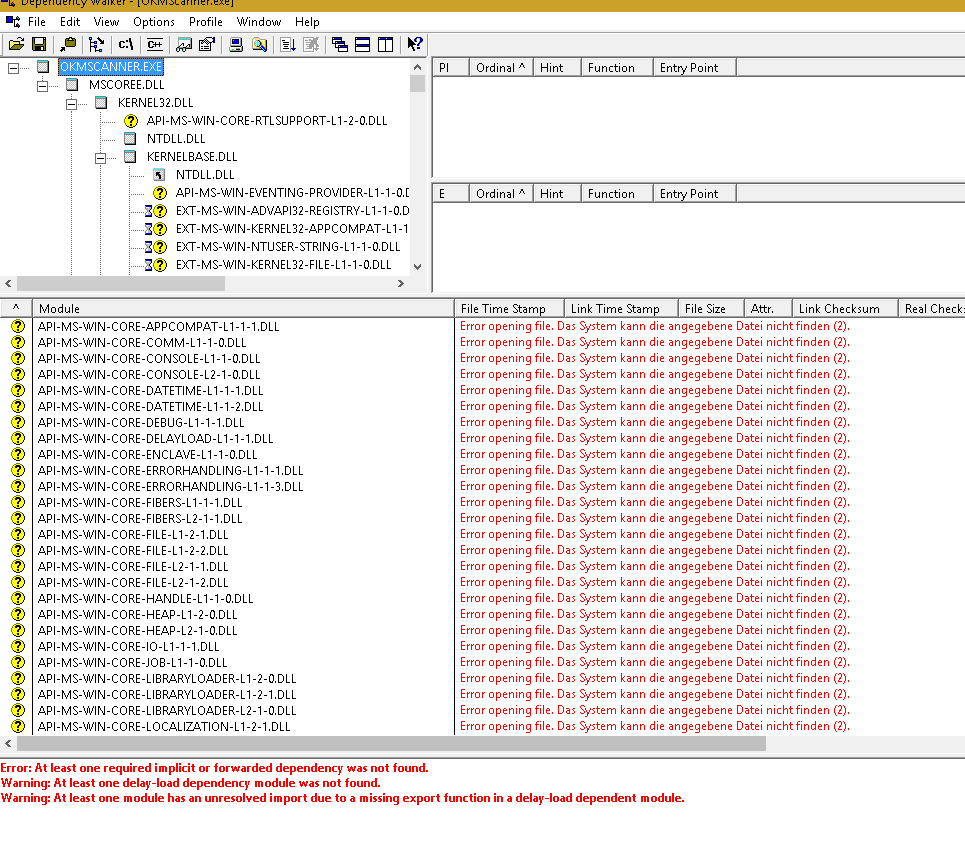Sort exports by the Ordinal column header
Viewport: 965px width, 846px height.
[500, 192]
